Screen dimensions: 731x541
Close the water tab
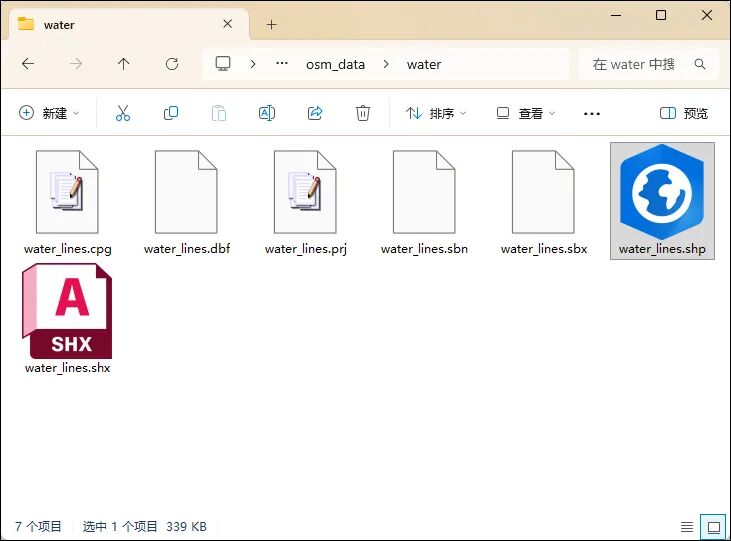click(x=228, y=24)
